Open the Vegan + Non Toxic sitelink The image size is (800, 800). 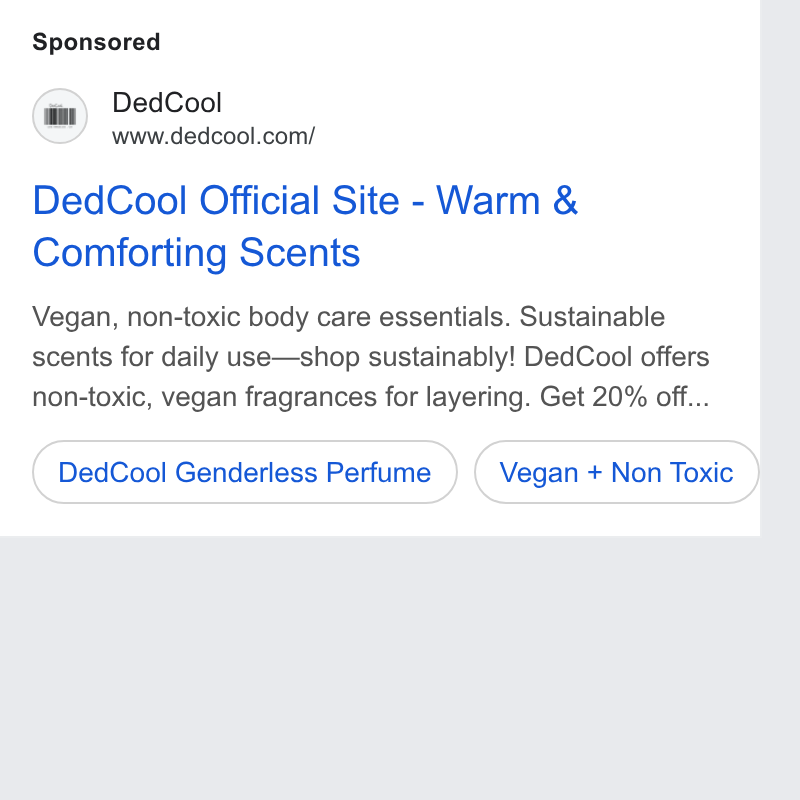pyautogui.click(x=616, y=472)
